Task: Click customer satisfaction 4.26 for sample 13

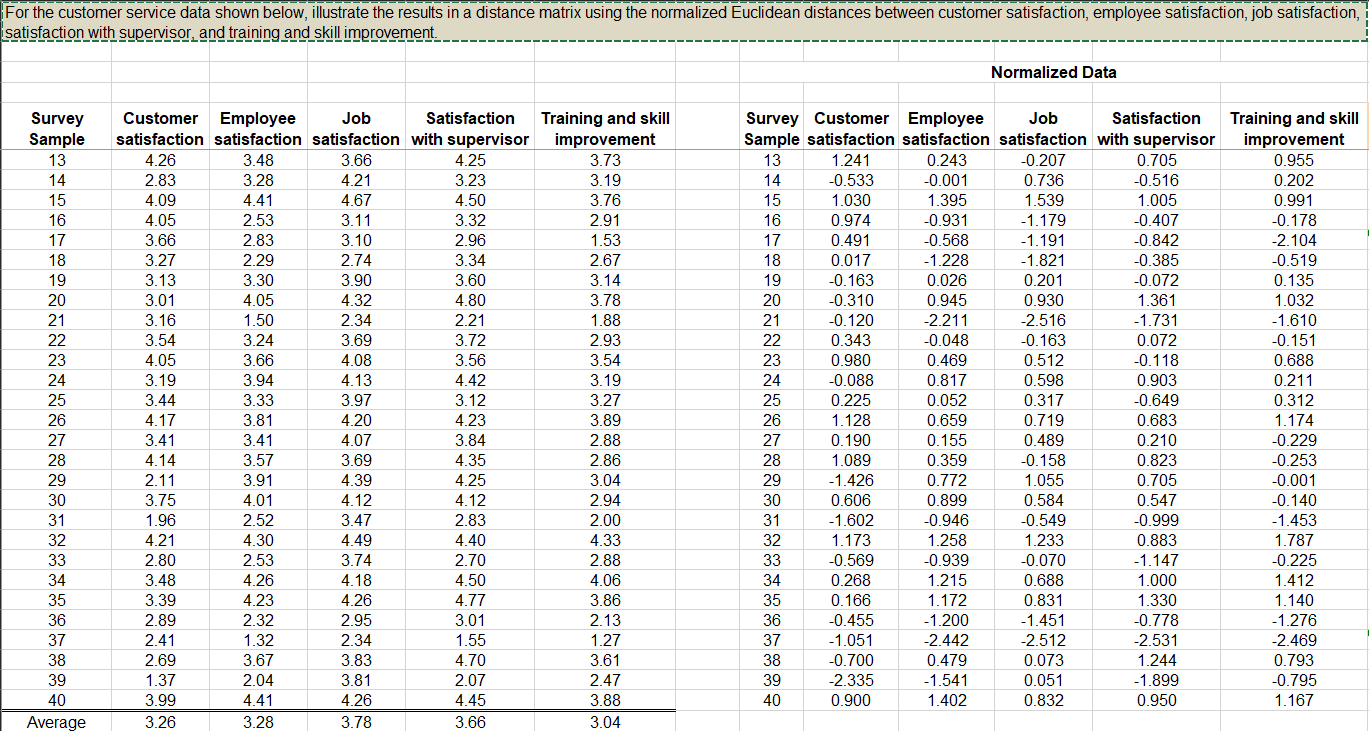Action: pyautogui.click(x=158, y=160)
